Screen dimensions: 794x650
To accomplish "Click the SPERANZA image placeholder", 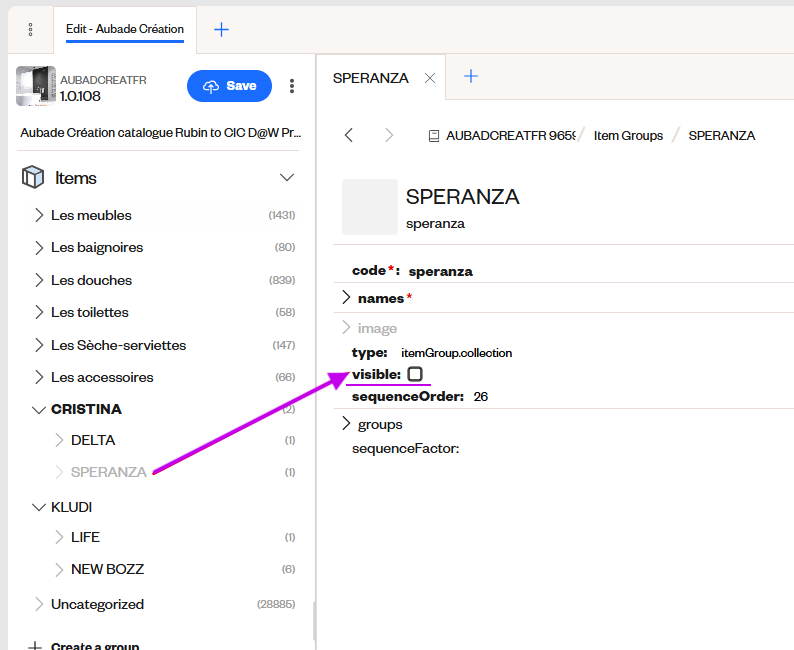I will point(370,207).
